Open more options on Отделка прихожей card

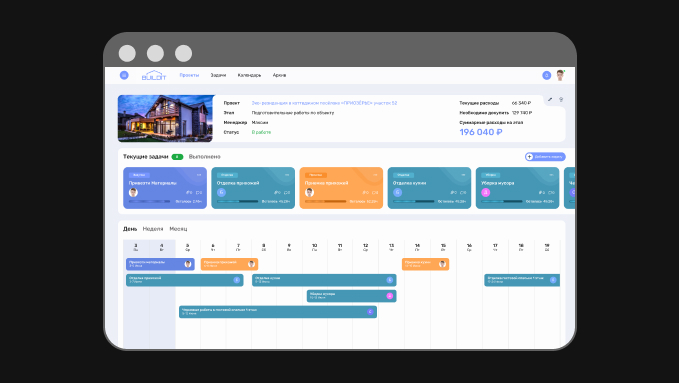[287, 175]
